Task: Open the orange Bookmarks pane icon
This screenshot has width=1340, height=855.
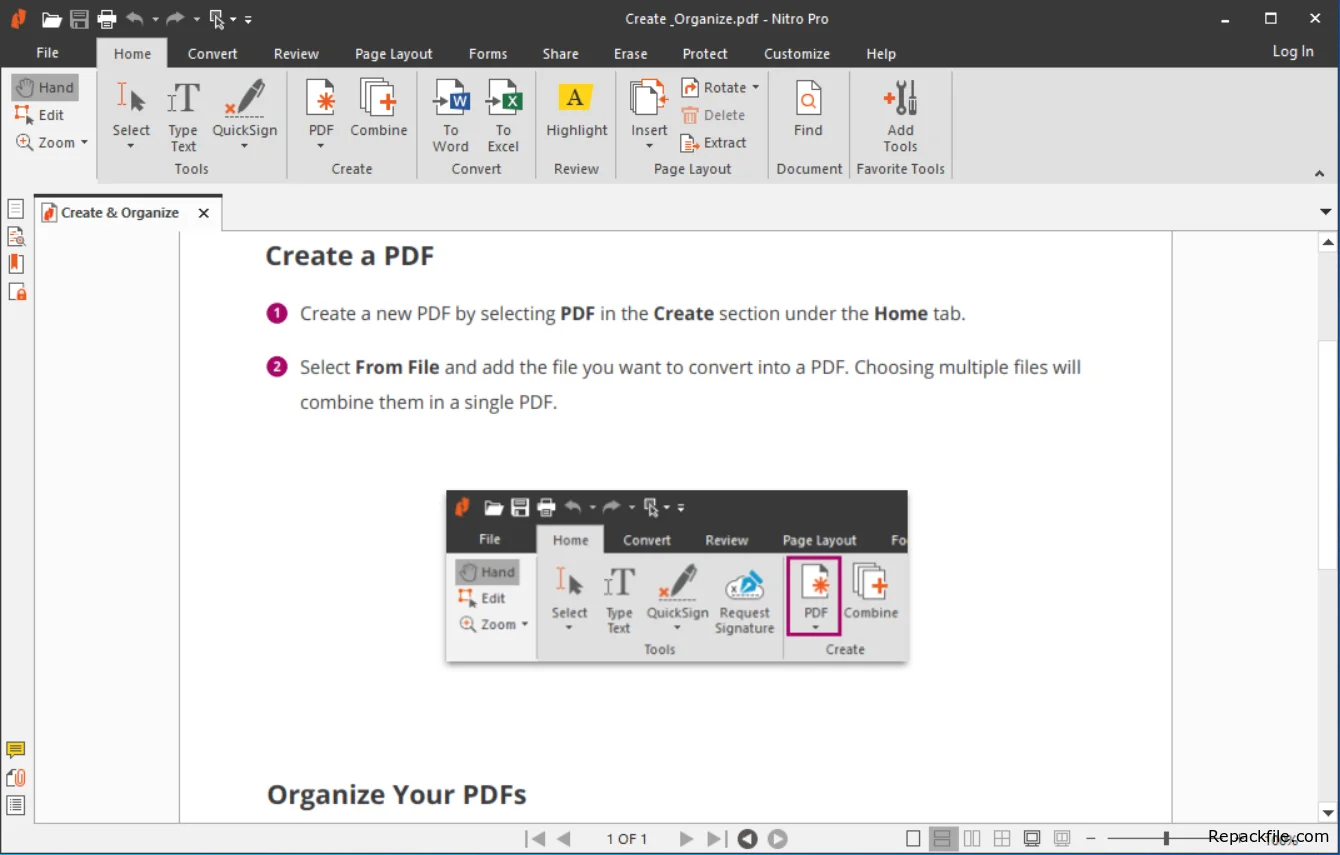Action: pos(16,264)
